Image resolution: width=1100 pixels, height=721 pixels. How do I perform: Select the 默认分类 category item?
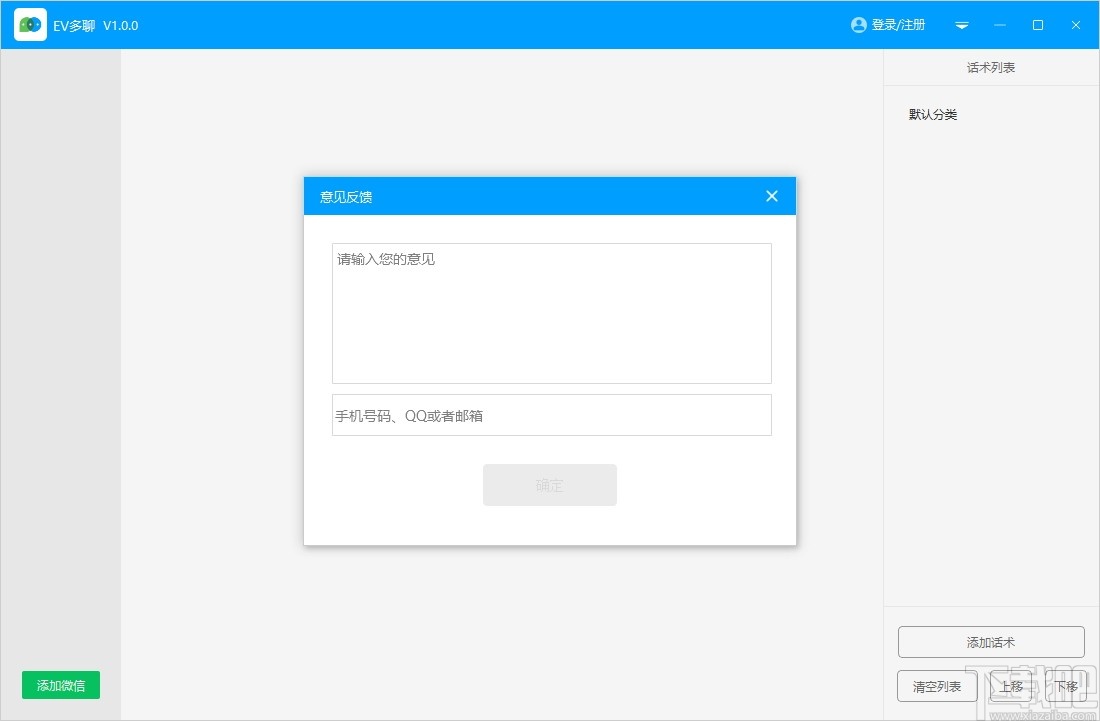click(x=933, y=114)
